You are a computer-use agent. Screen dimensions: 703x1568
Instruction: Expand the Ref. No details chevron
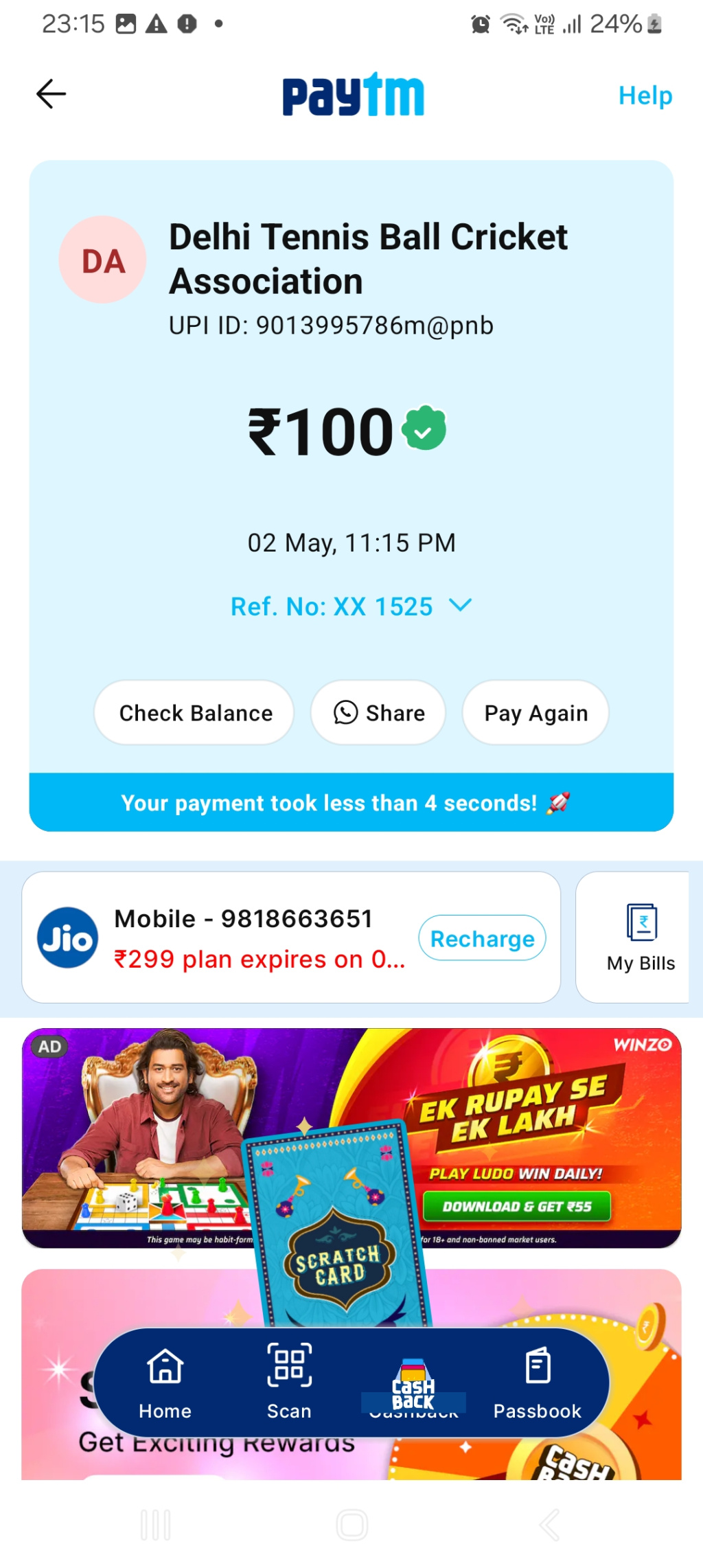click(460, 605)
